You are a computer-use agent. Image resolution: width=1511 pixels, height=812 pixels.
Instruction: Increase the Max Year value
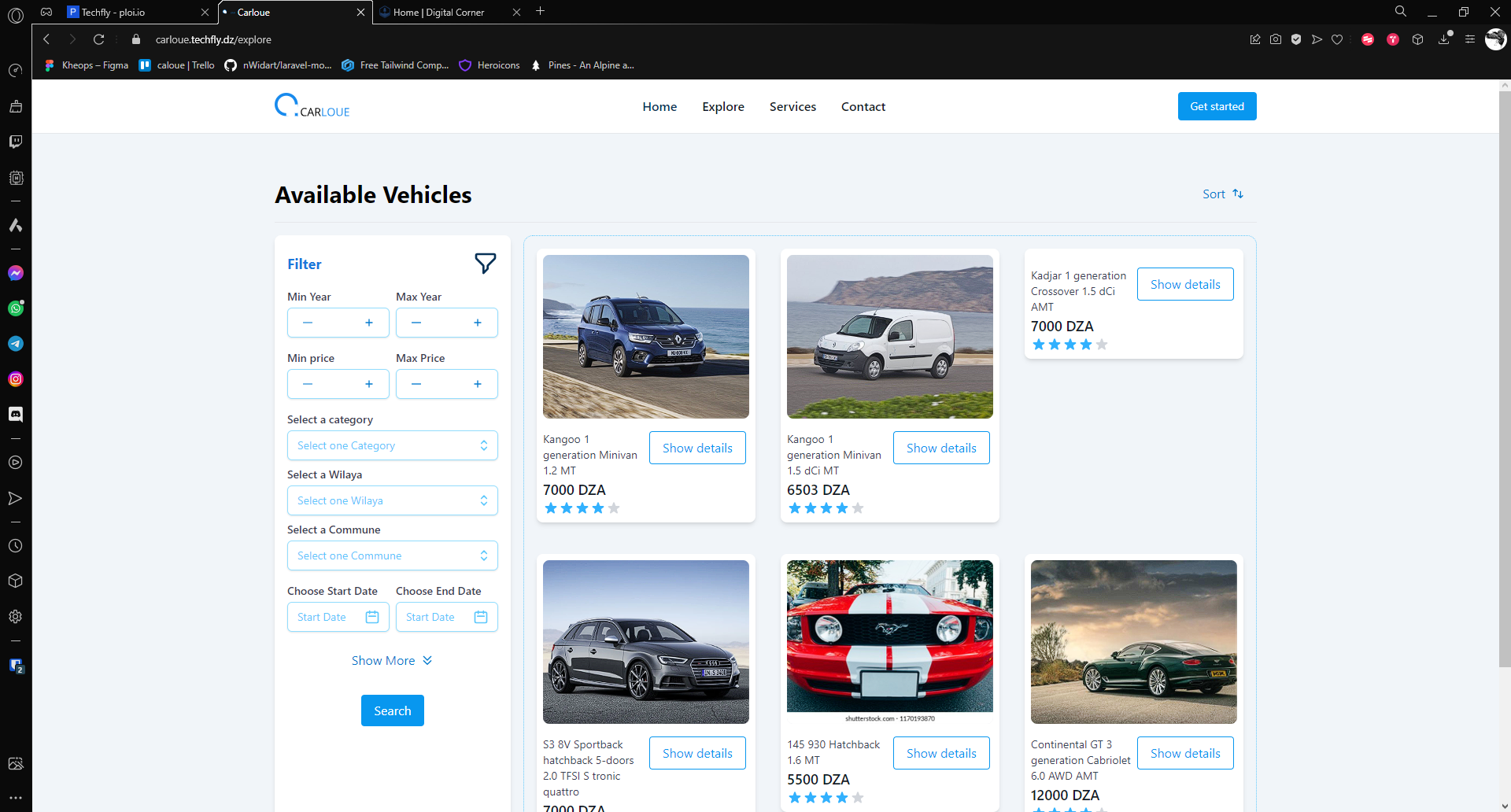coord(477,323)
